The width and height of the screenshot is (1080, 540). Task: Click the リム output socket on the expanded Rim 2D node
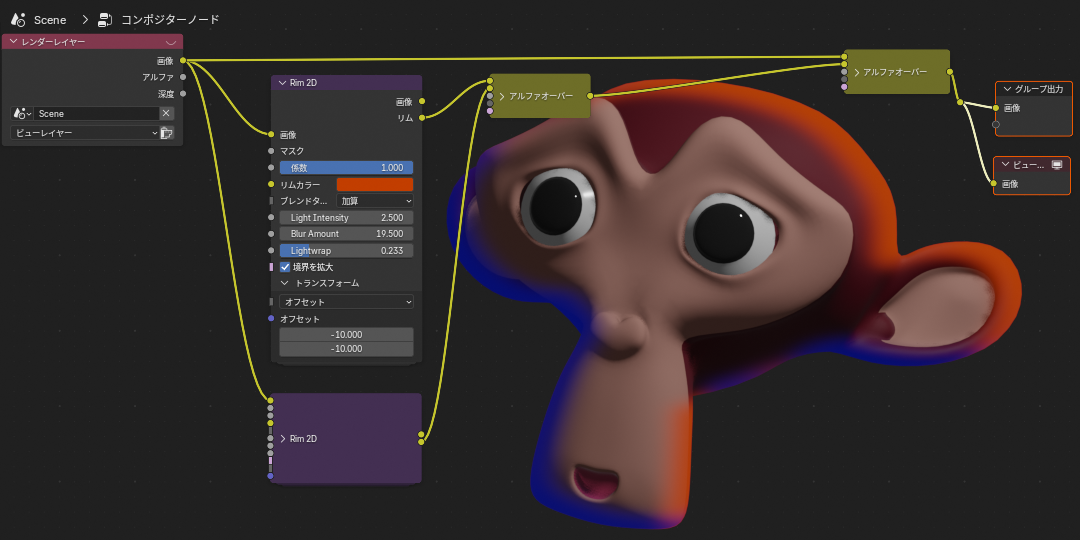(422, 118)
